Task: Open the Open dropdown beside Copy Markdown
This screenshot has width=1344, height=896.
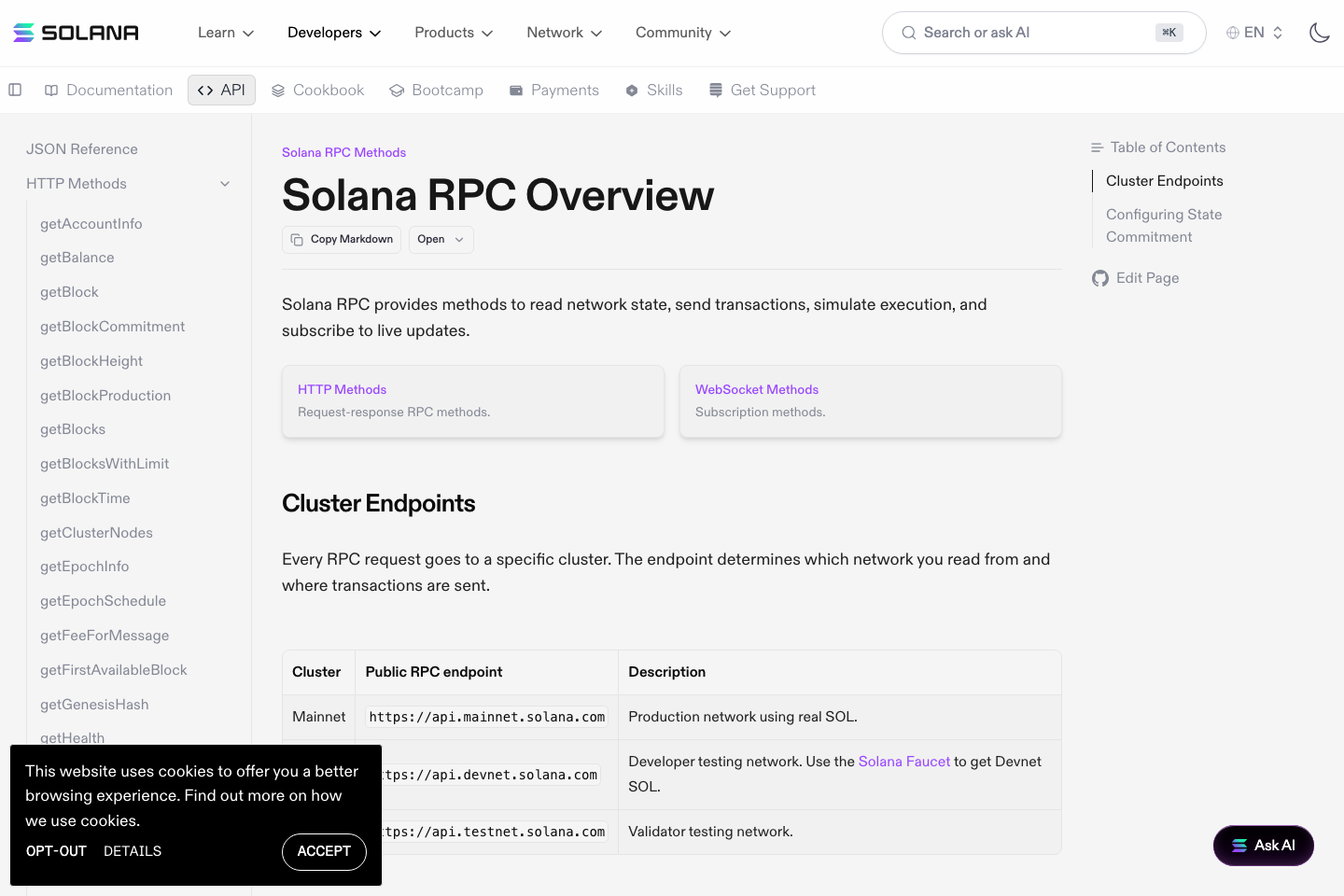Action: pyautogui.click(x=441, y=239)
